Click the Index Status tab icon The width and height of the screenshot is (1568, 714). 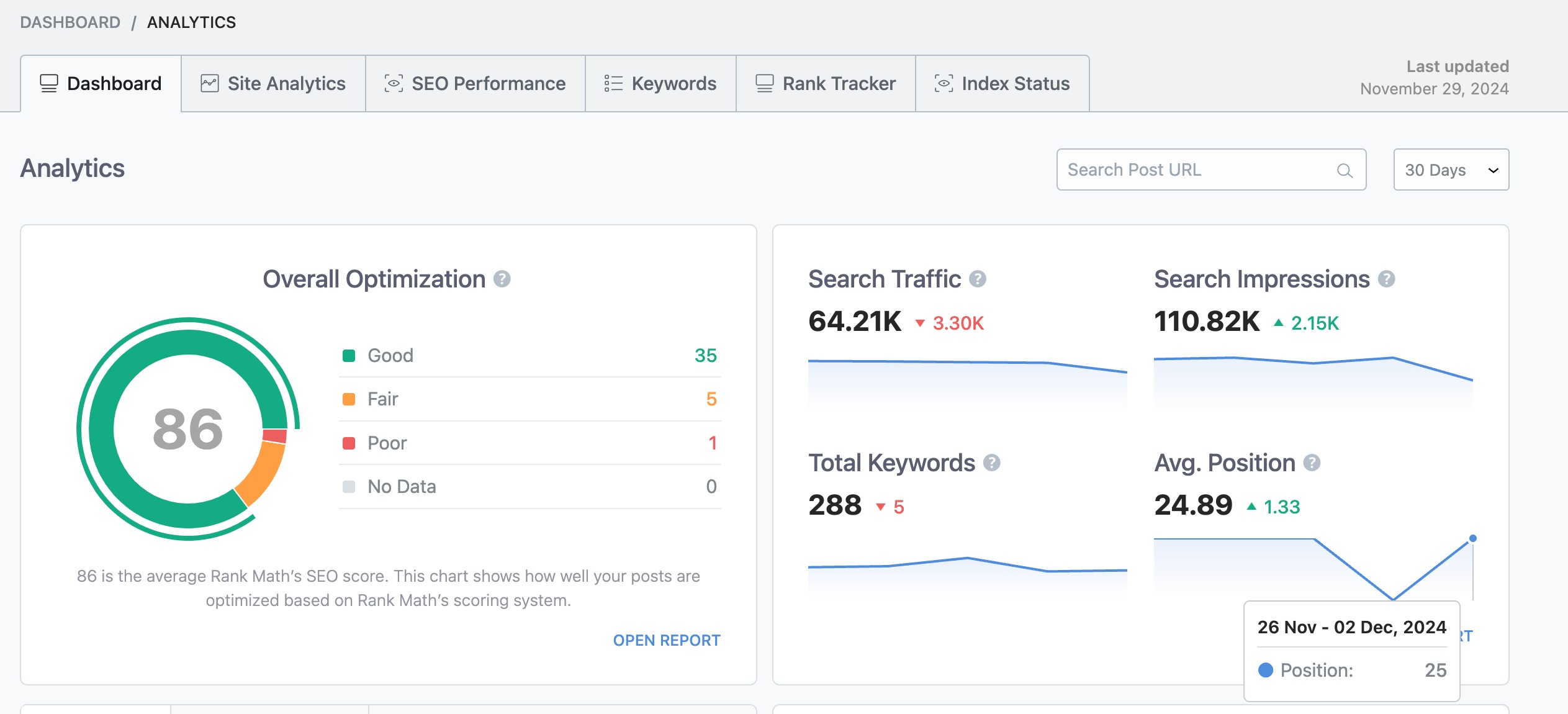pyautogui.click(x=943, y=83)
